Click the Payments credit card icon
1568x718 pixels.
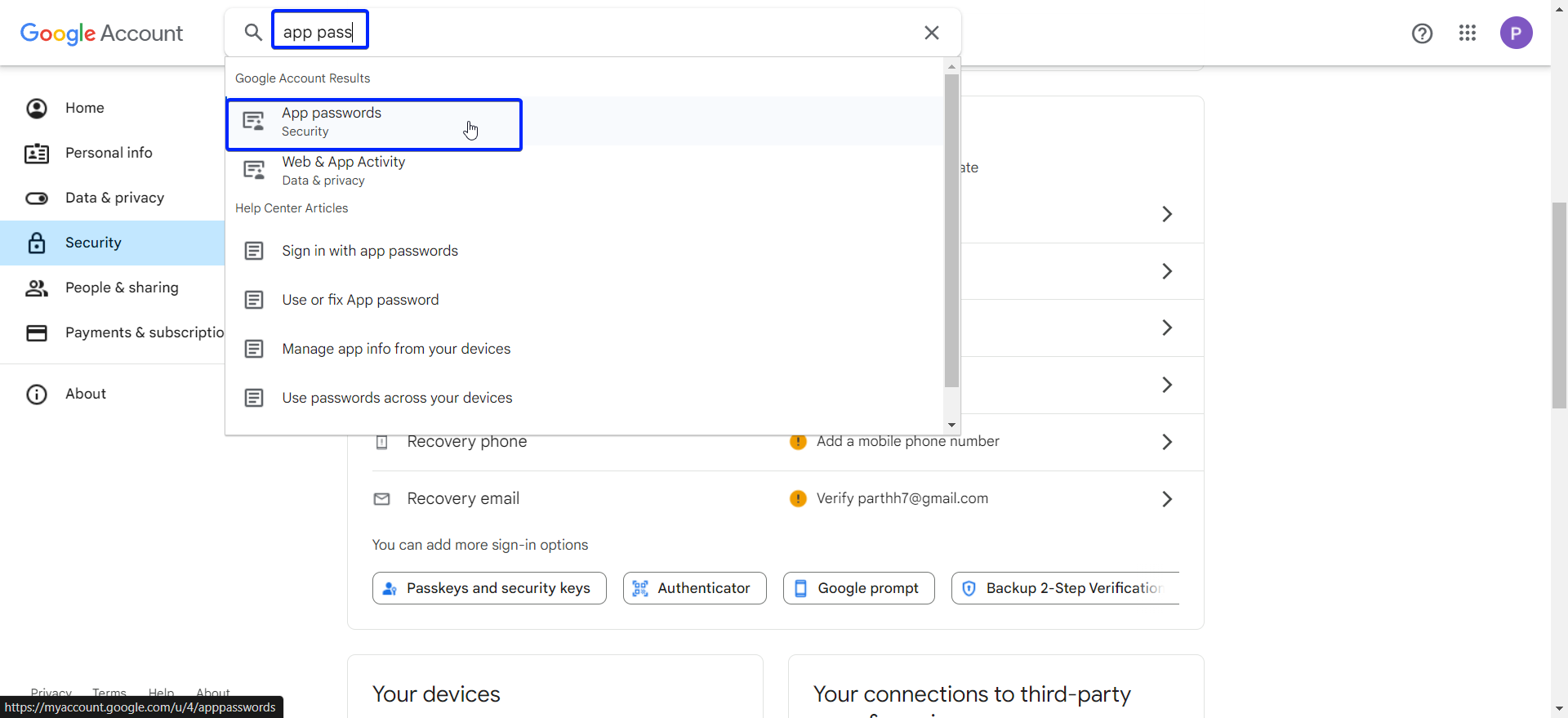coord(37,332)
